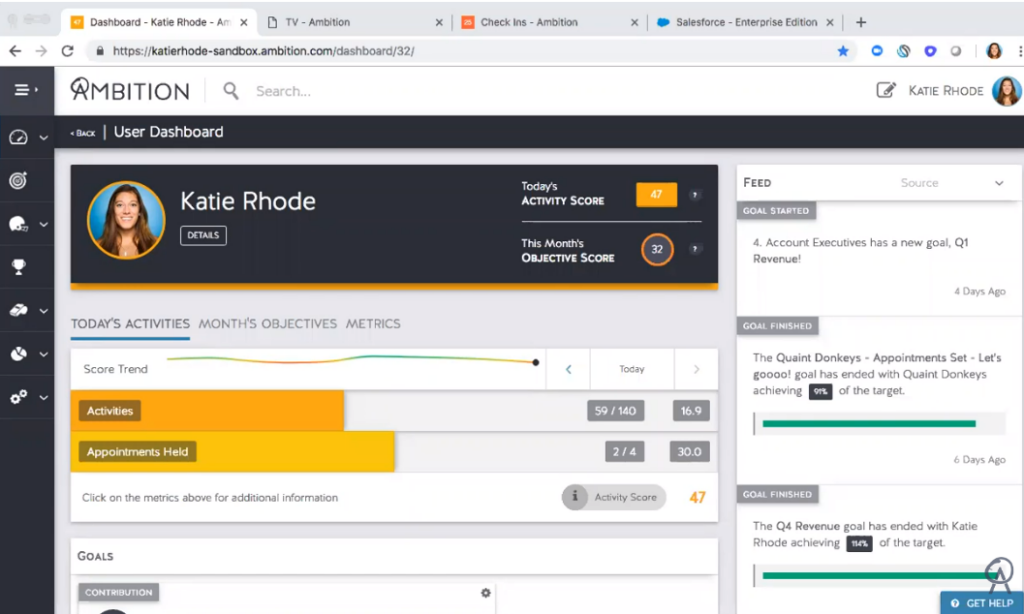Select Today's Activities tab
Screen dimensions: 1024x614
(130, 324)
